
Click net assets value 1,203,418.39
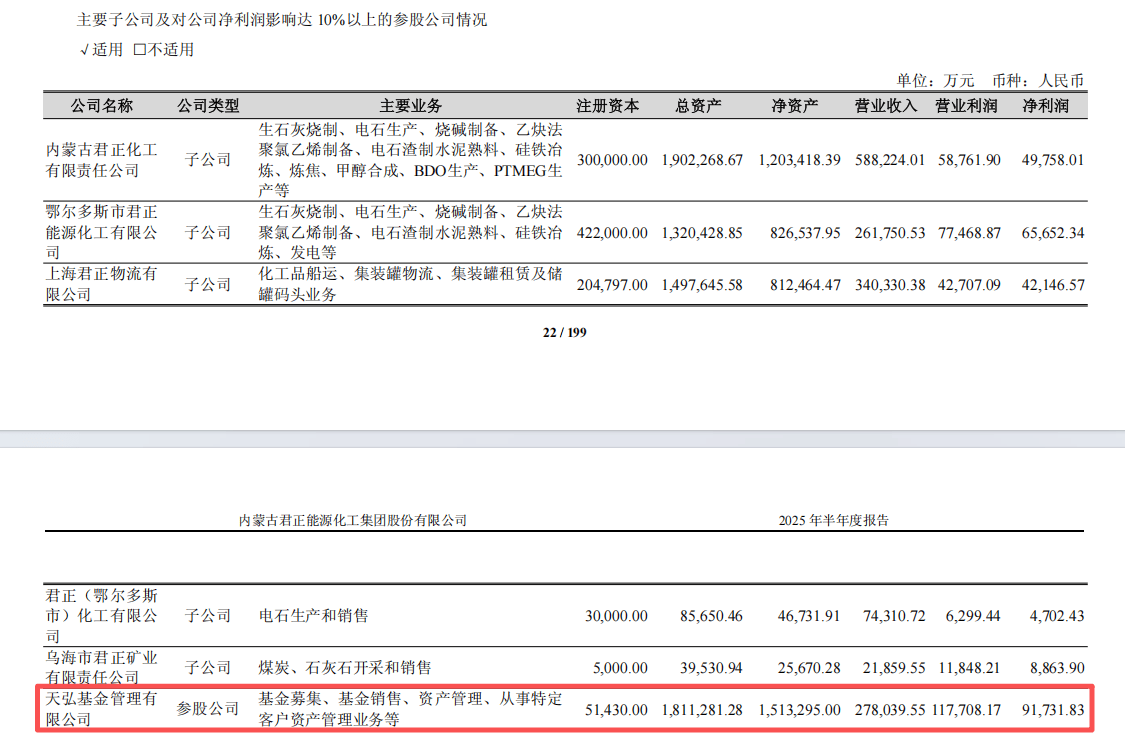799,160
